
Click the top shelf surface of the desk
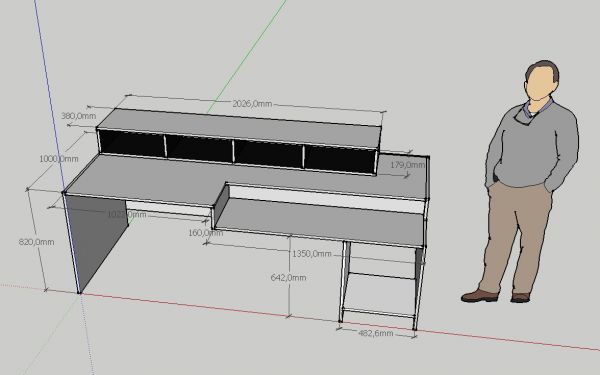[239, 128]
